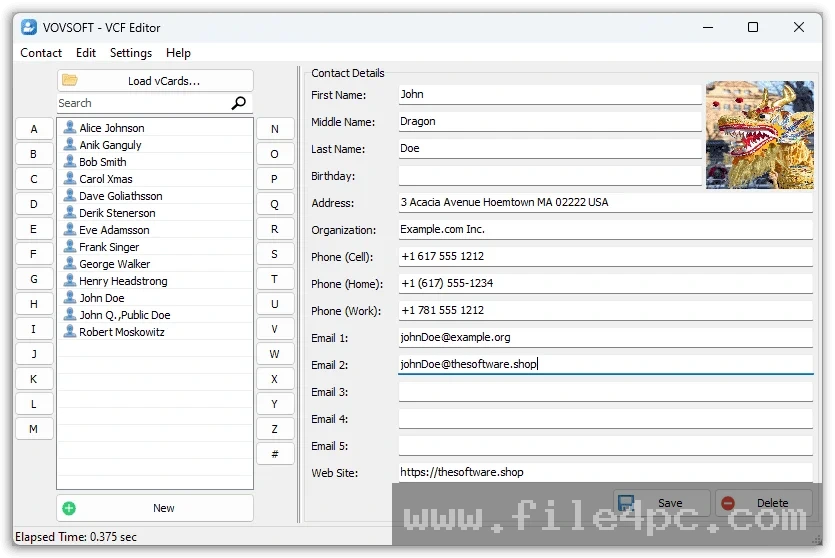Filter contacts by letter U
Image resolution: width=835 pixels, height=558 pixels.
pyautogui.click(x=275, y=304)
